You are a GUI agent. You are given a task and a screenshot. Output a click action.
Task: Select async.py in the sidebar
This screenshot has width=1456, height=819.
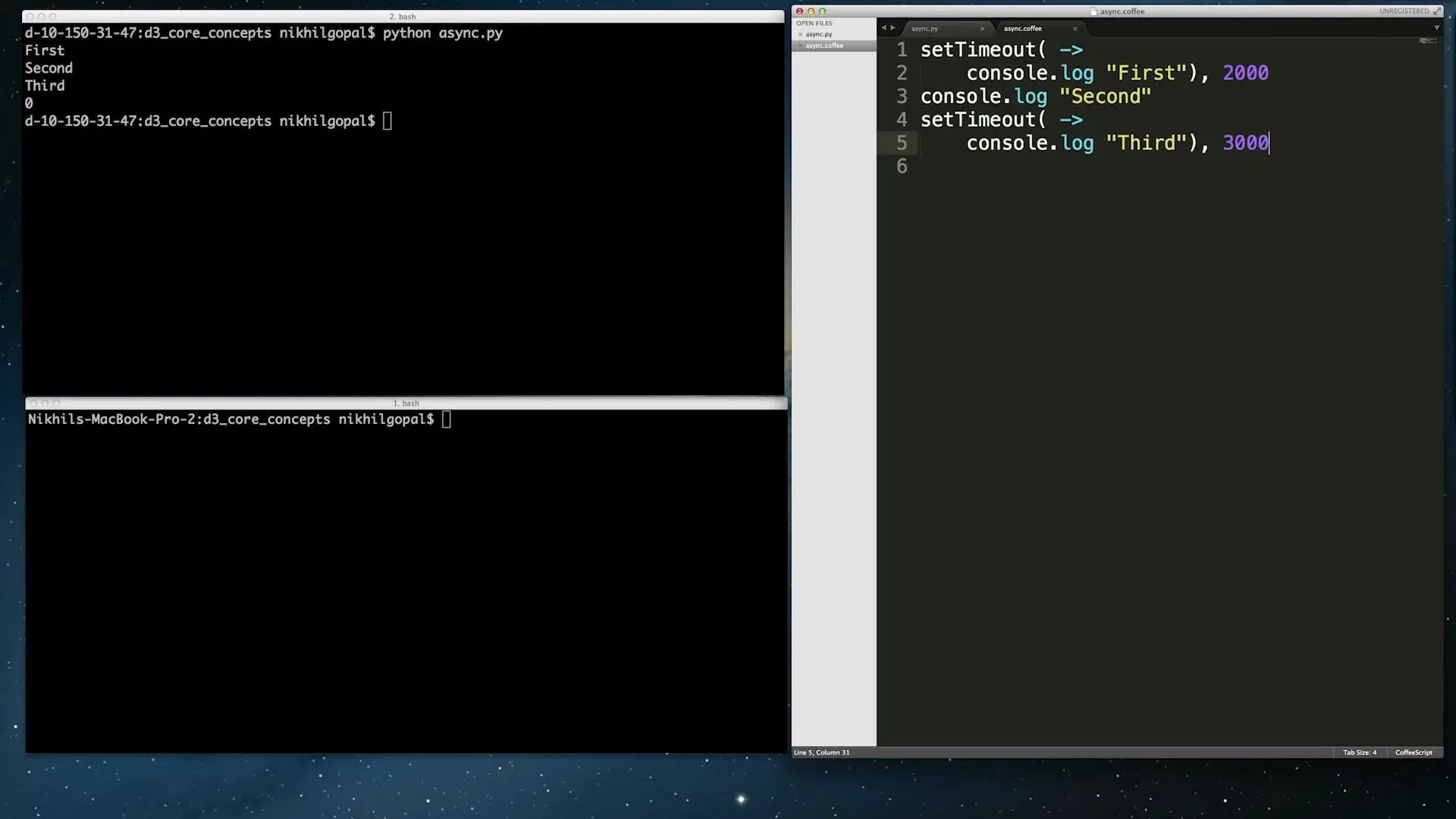tap(819, 34)
